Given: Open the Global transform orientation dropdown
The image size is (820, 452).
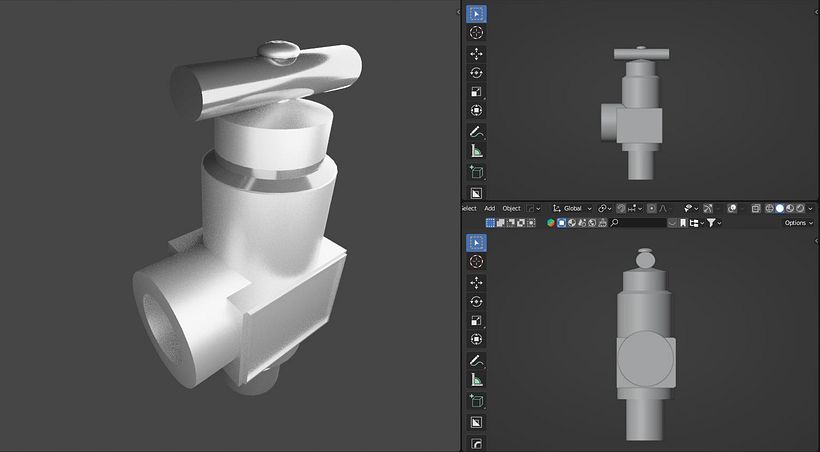Looking at the screenshot, I should tap(572, 208).
